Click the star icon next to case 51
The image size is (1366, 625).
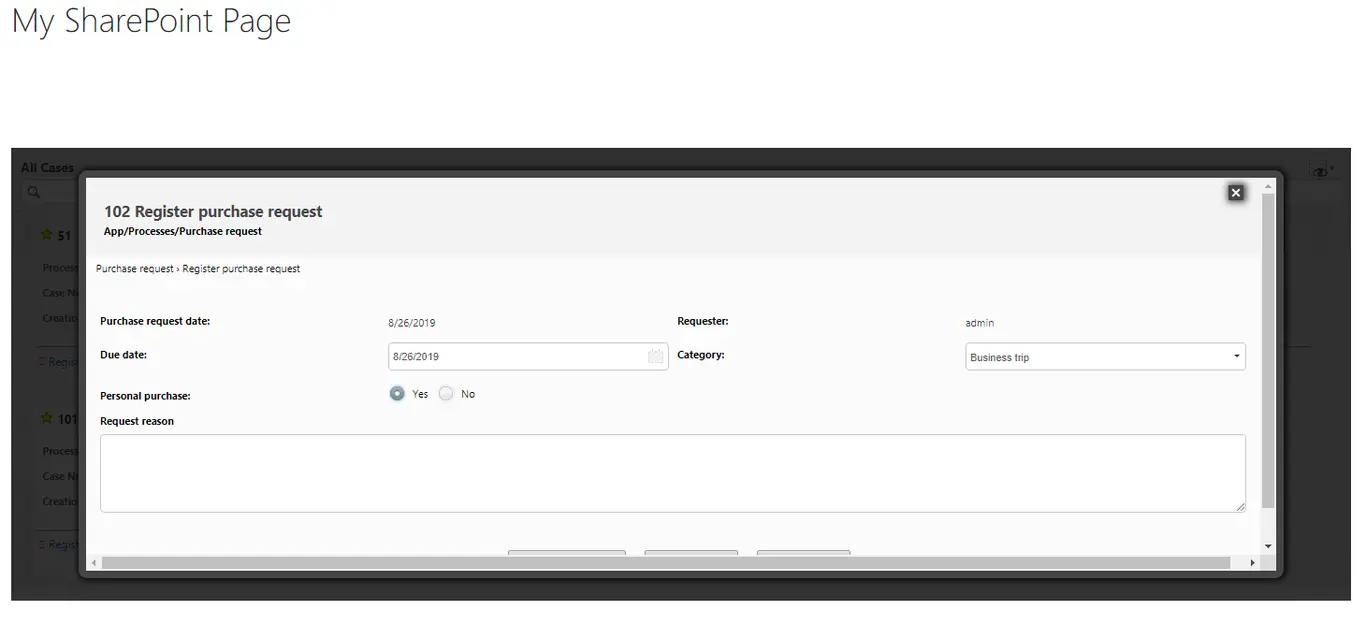(46, 235)
